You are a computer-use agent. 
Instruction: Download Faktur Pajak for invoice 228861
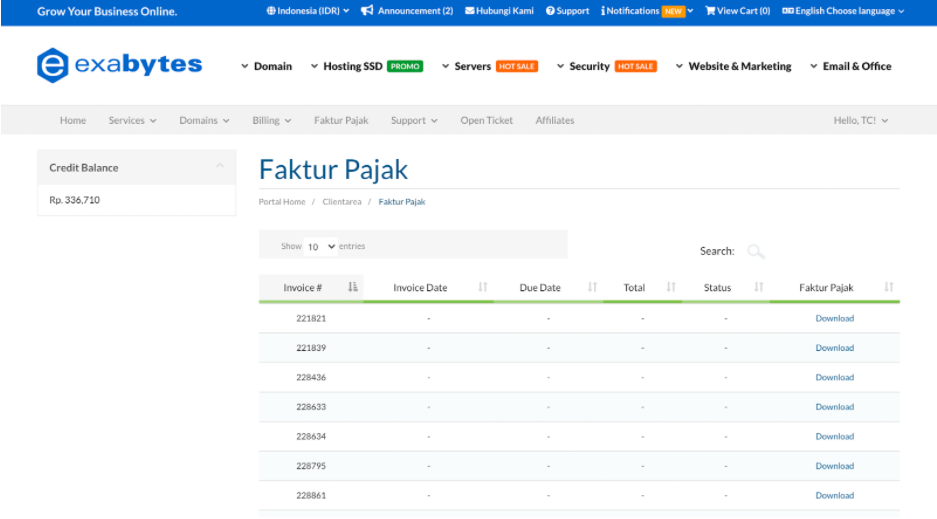[x=835, y=496]
